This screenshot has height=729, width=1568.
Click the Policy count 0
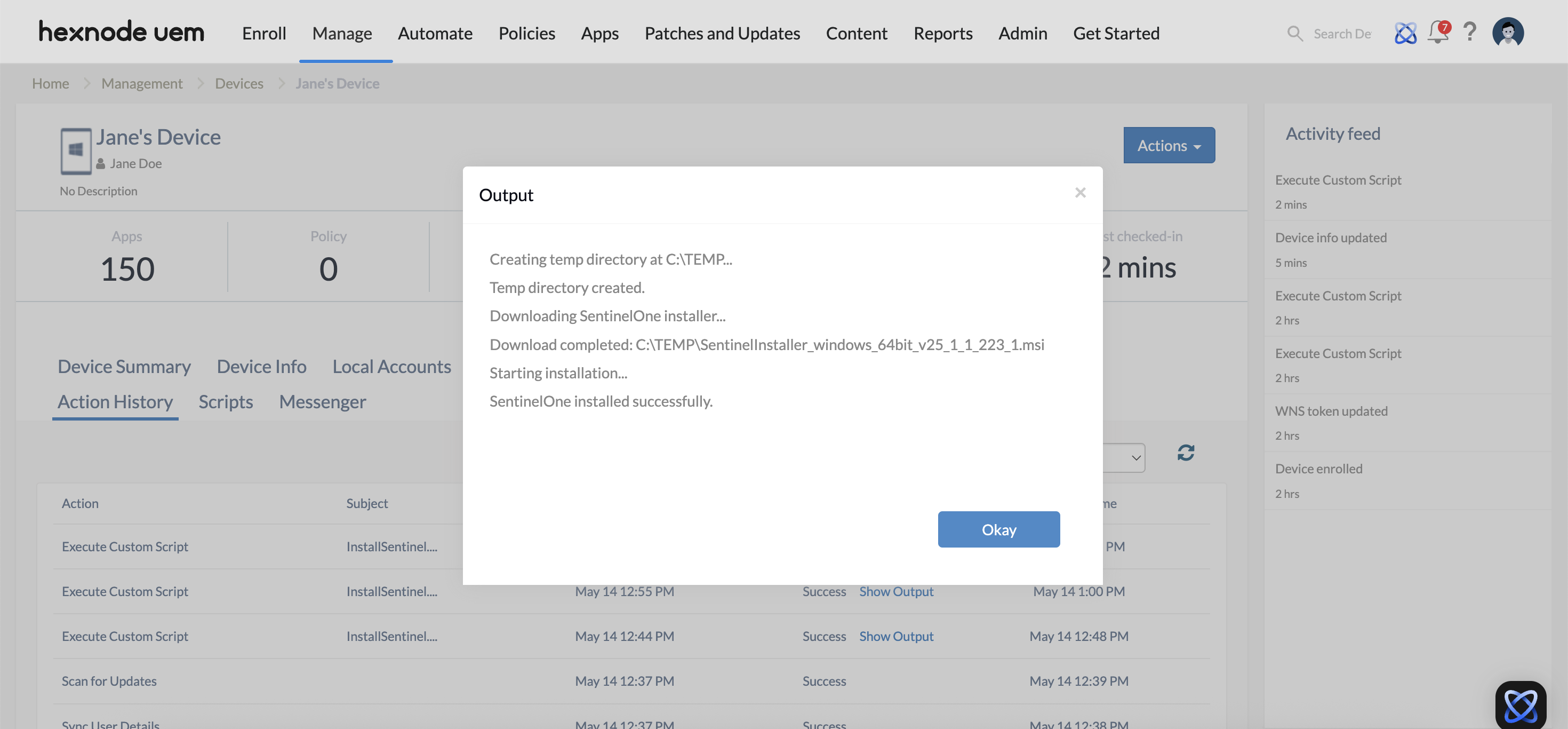[x=328, y=268]
